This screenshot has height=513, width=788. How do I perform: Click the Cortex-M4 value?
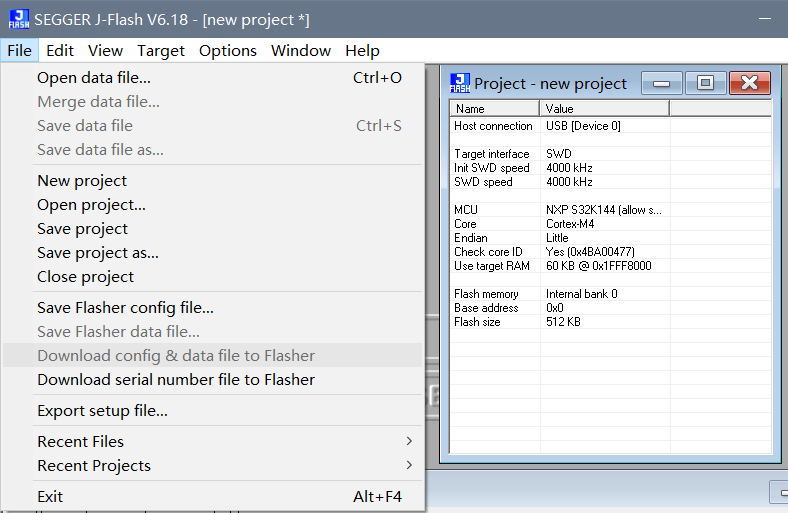(570, 224)
